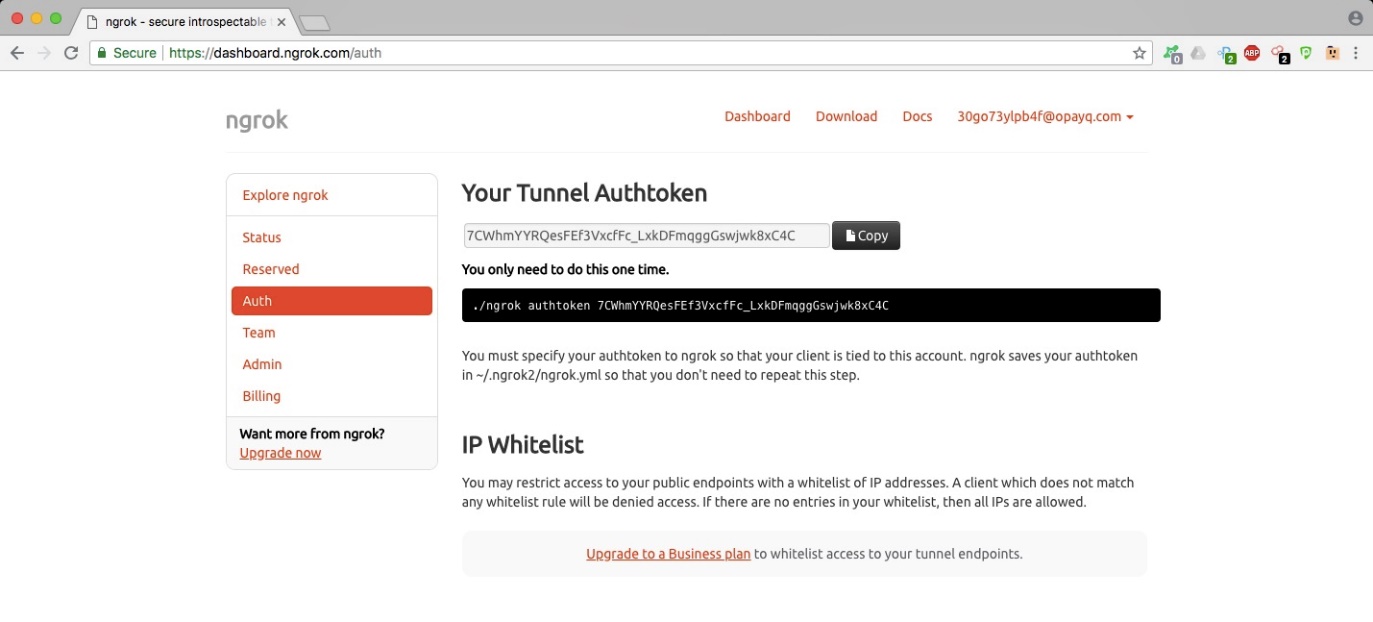Open the Reserved sidebar section
1373x622 pixels.
pos(271,269)
